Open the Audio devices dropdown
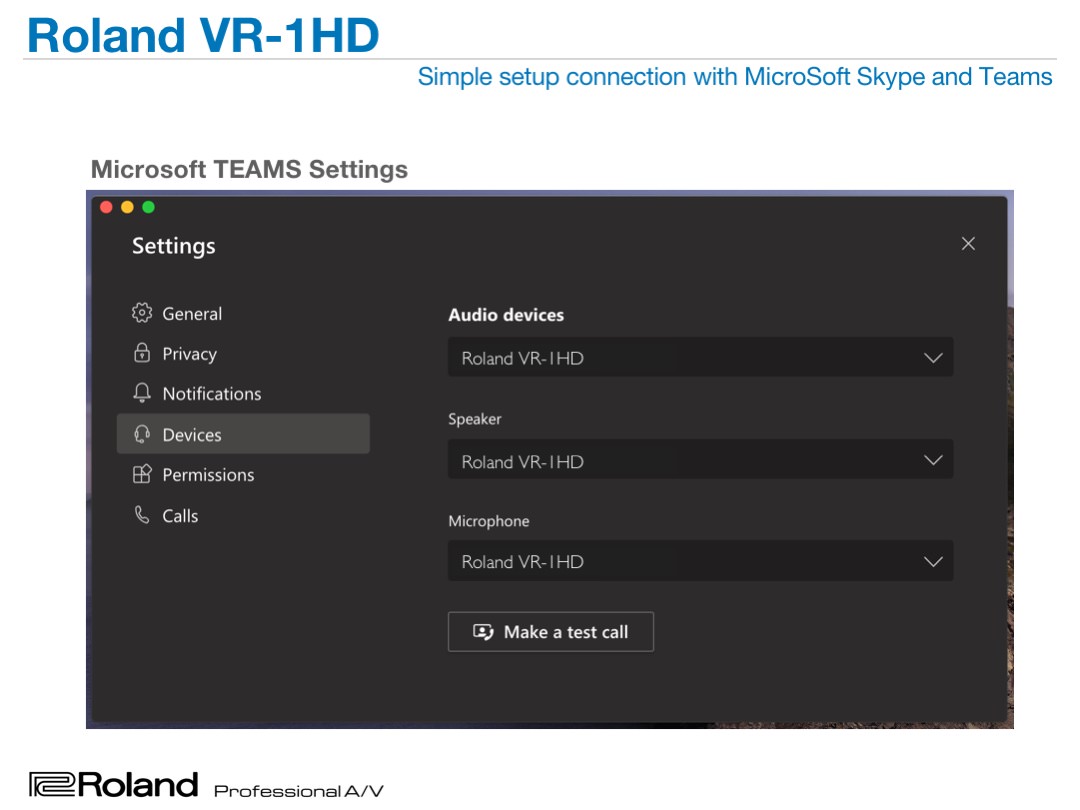Viewport: 1080px width, 810px height. 700,358
